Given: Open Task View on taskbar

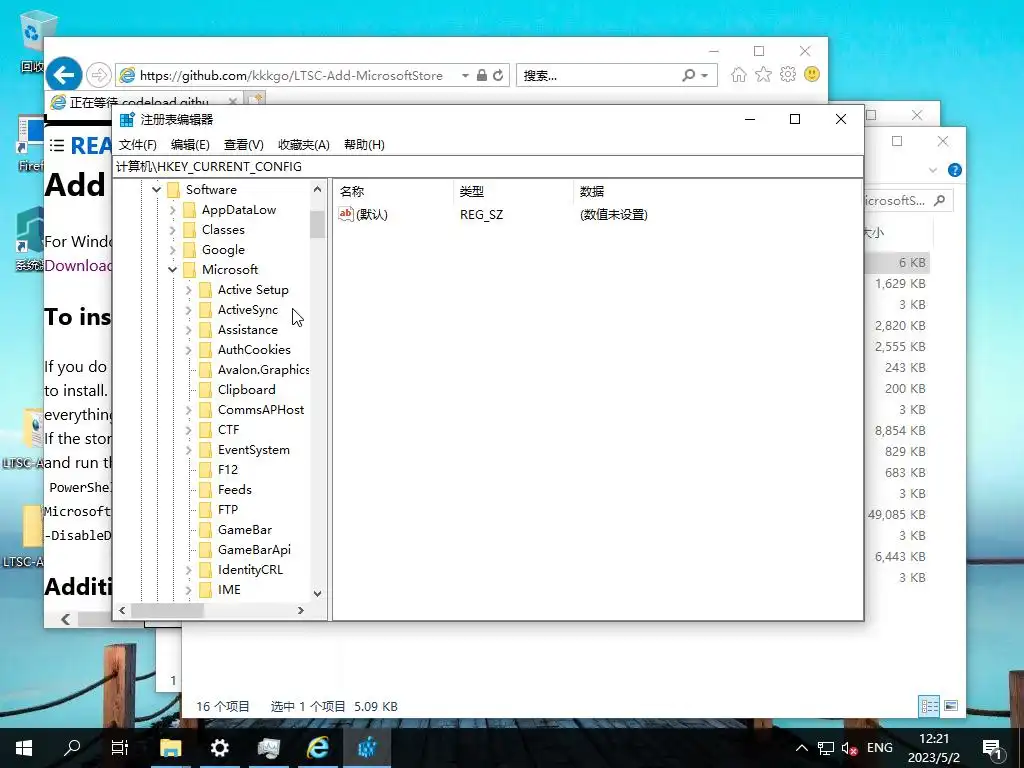Looking at the screenshot, I should (x=120, y=748).
